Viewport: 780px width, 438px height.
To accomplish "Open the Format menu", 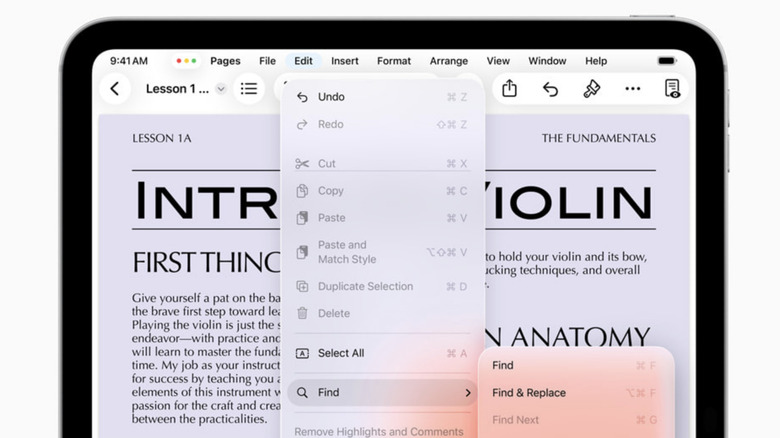I will point(394,61).
